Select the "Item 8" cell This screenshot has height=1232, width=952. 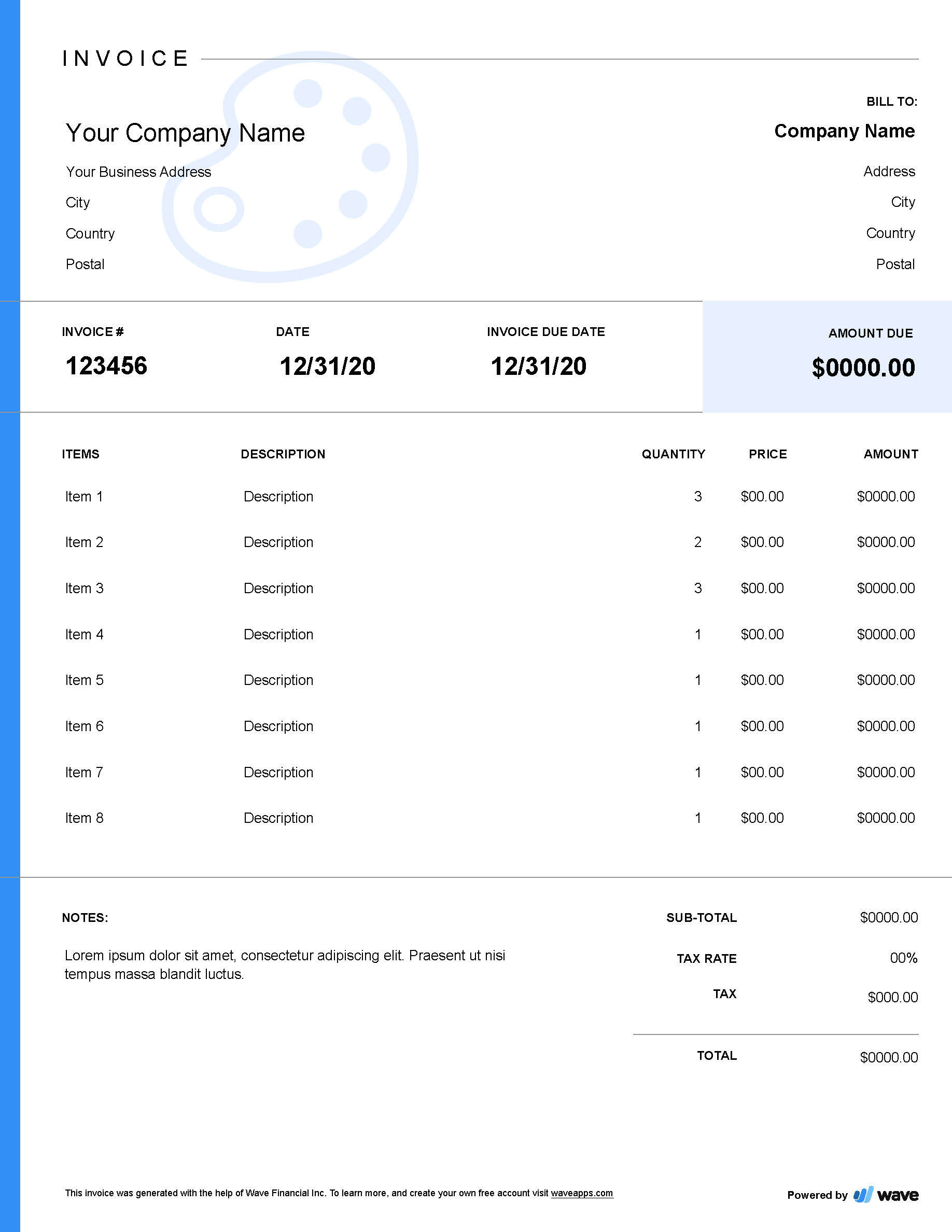tap(84, 818)
